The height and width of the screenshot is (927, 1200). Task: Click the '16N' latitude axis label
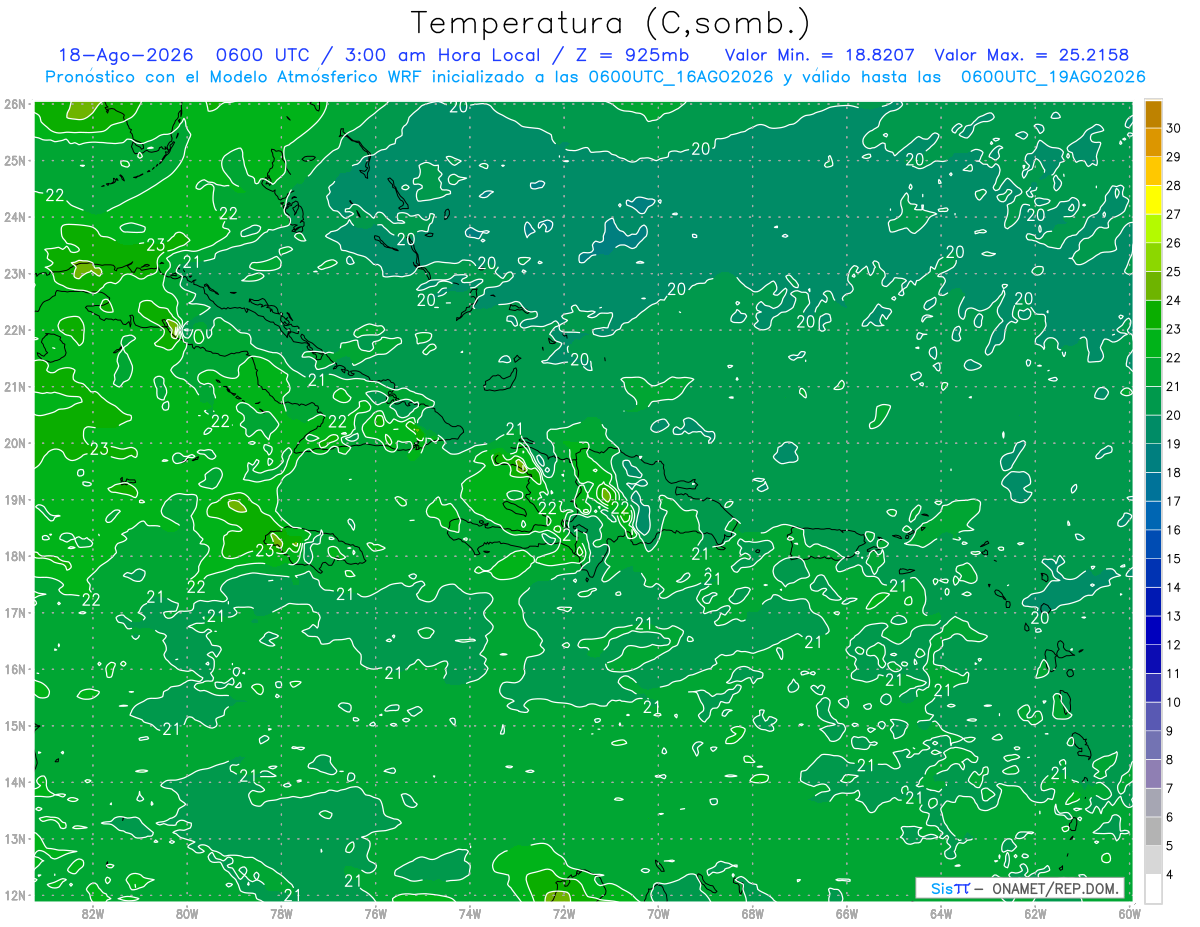[15, 669]
